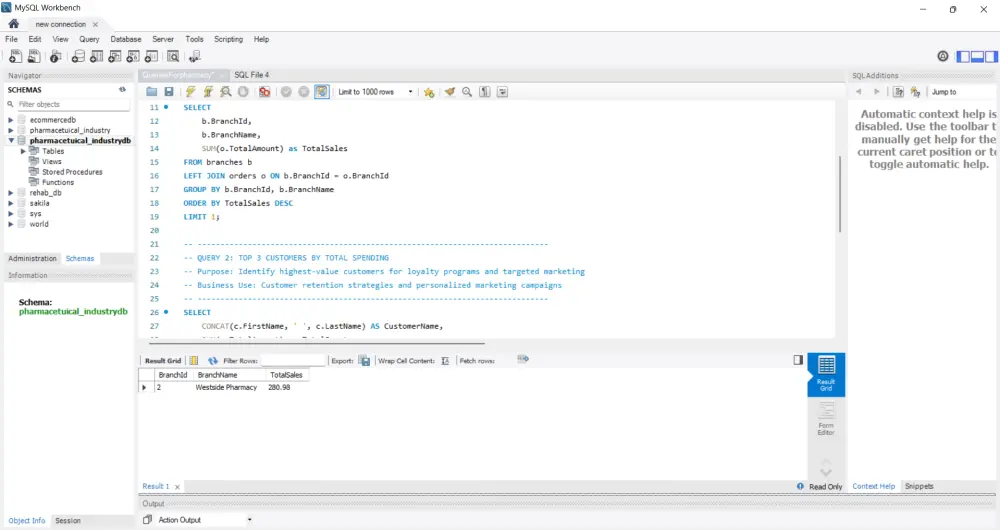Refresh the schemas list

point(122,90)
